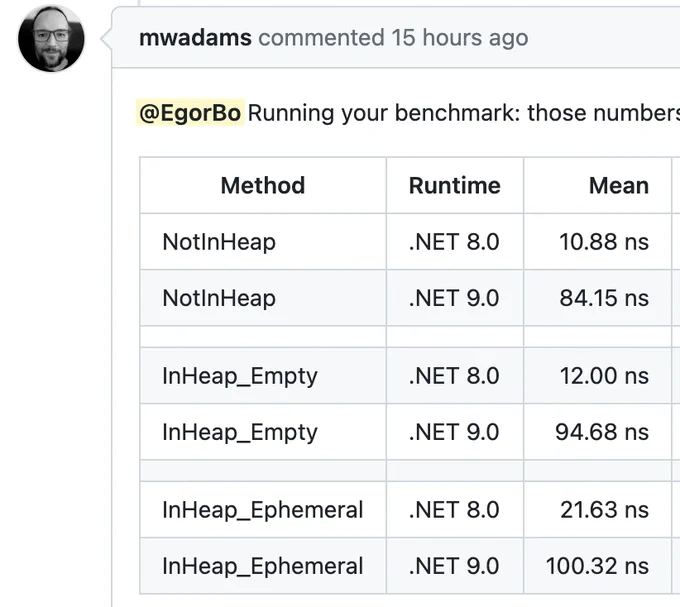This screenshot has width=680, height=607.
Task: Select the InHeap_Ephemeral cell in the .NET 8.0 row
Action: (263, 510)
